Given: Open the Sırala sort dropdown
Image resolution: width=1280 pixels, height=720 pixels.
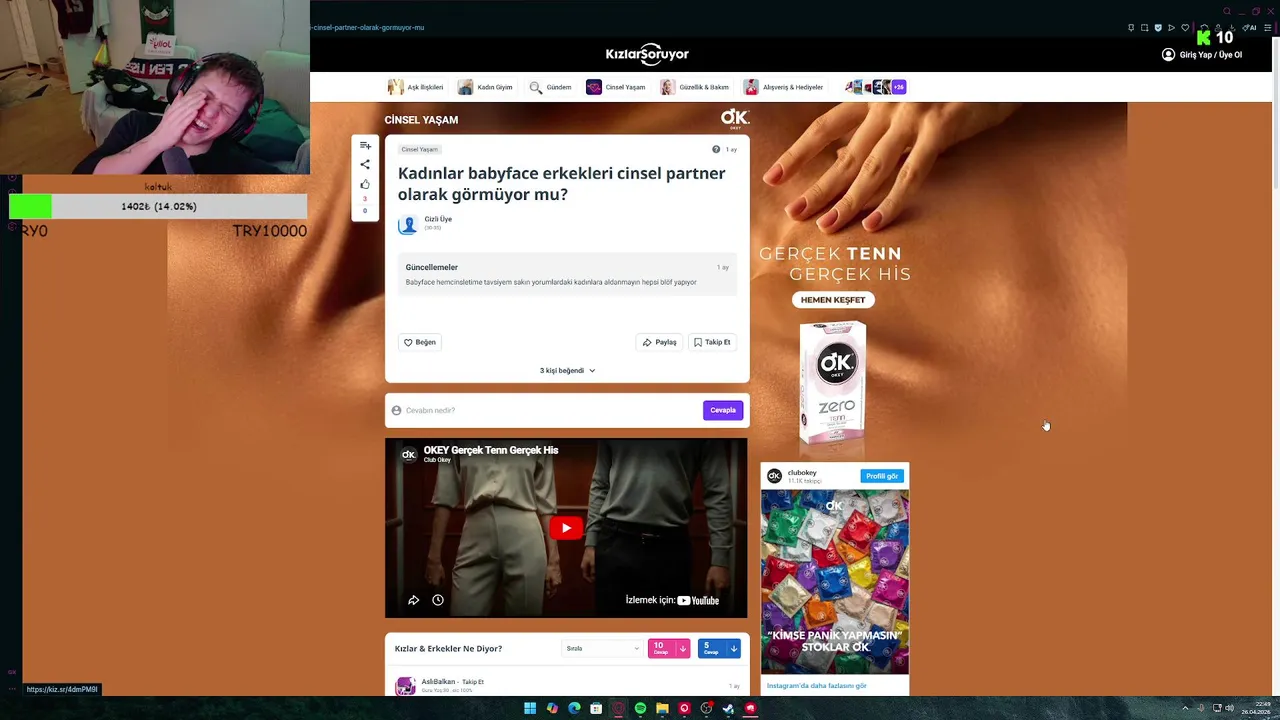Looking at the screenshot, I should (602, 648).
